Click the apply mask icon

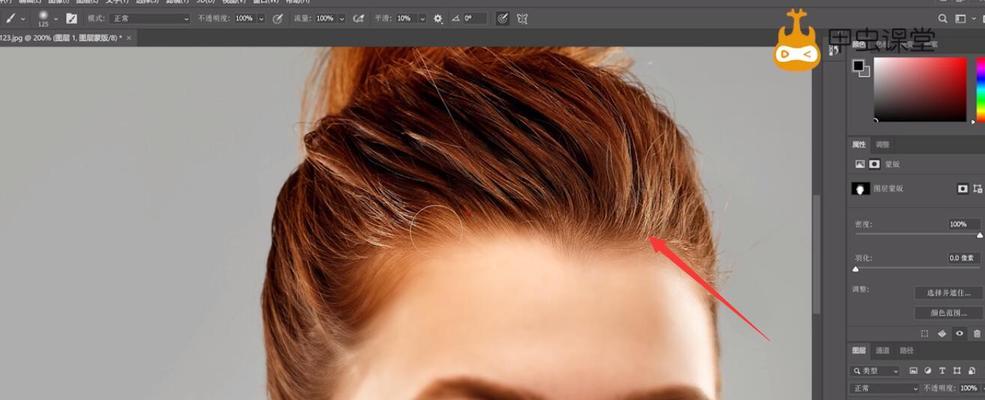coord(942,334)
